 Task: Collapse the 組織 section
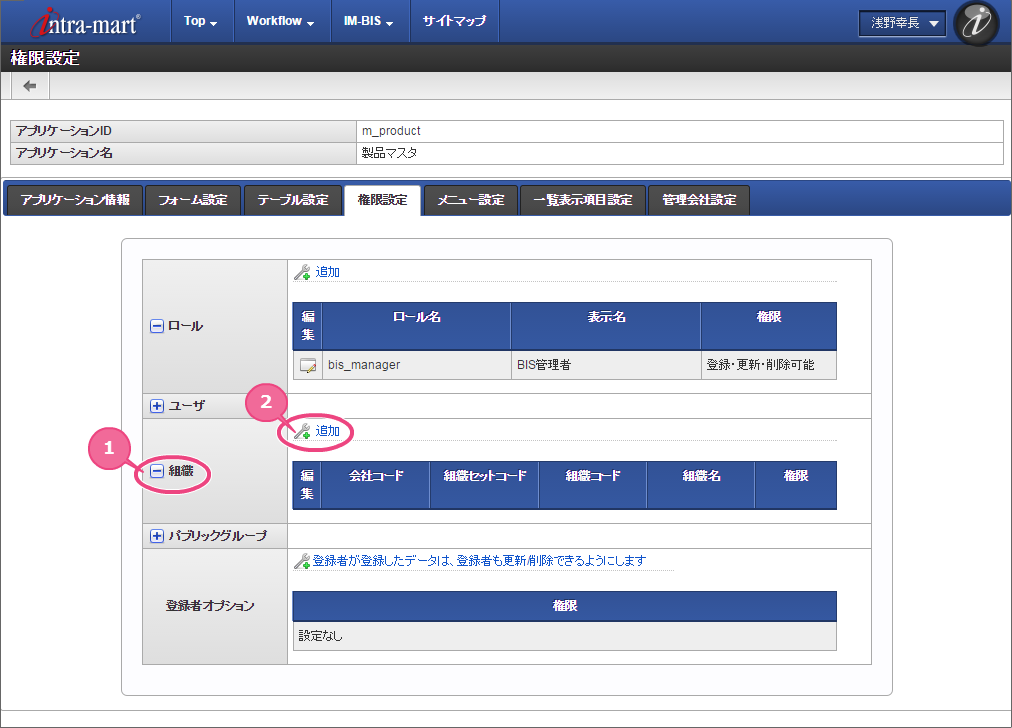157,471
